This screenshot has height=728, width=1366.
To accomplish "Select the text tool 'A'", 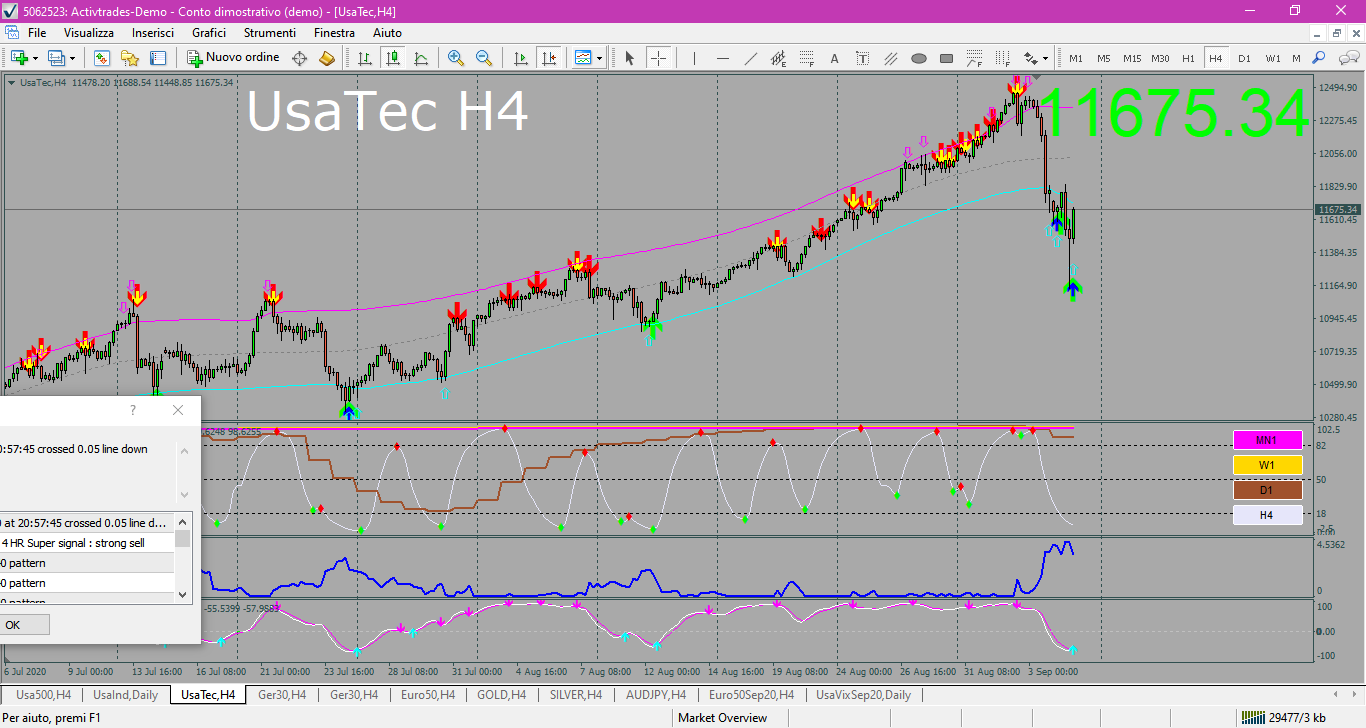I will click(835, 58).
